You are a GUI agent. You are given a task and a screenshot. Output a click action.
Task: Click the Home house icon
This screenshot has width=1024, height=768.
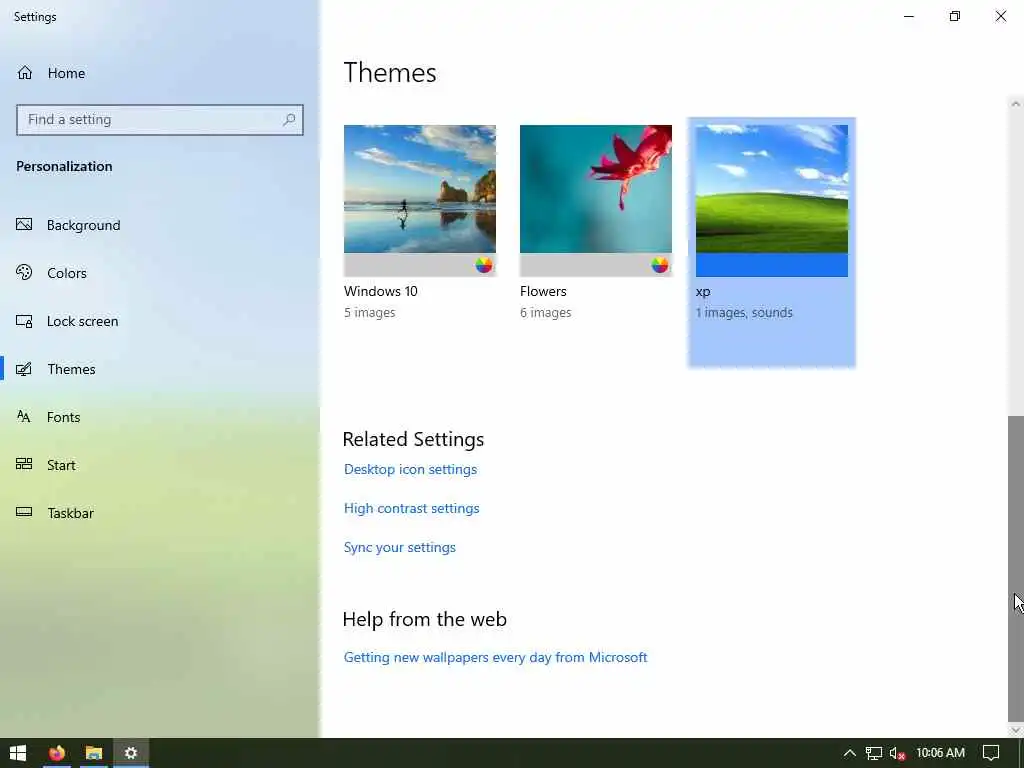tap(25, 72)
